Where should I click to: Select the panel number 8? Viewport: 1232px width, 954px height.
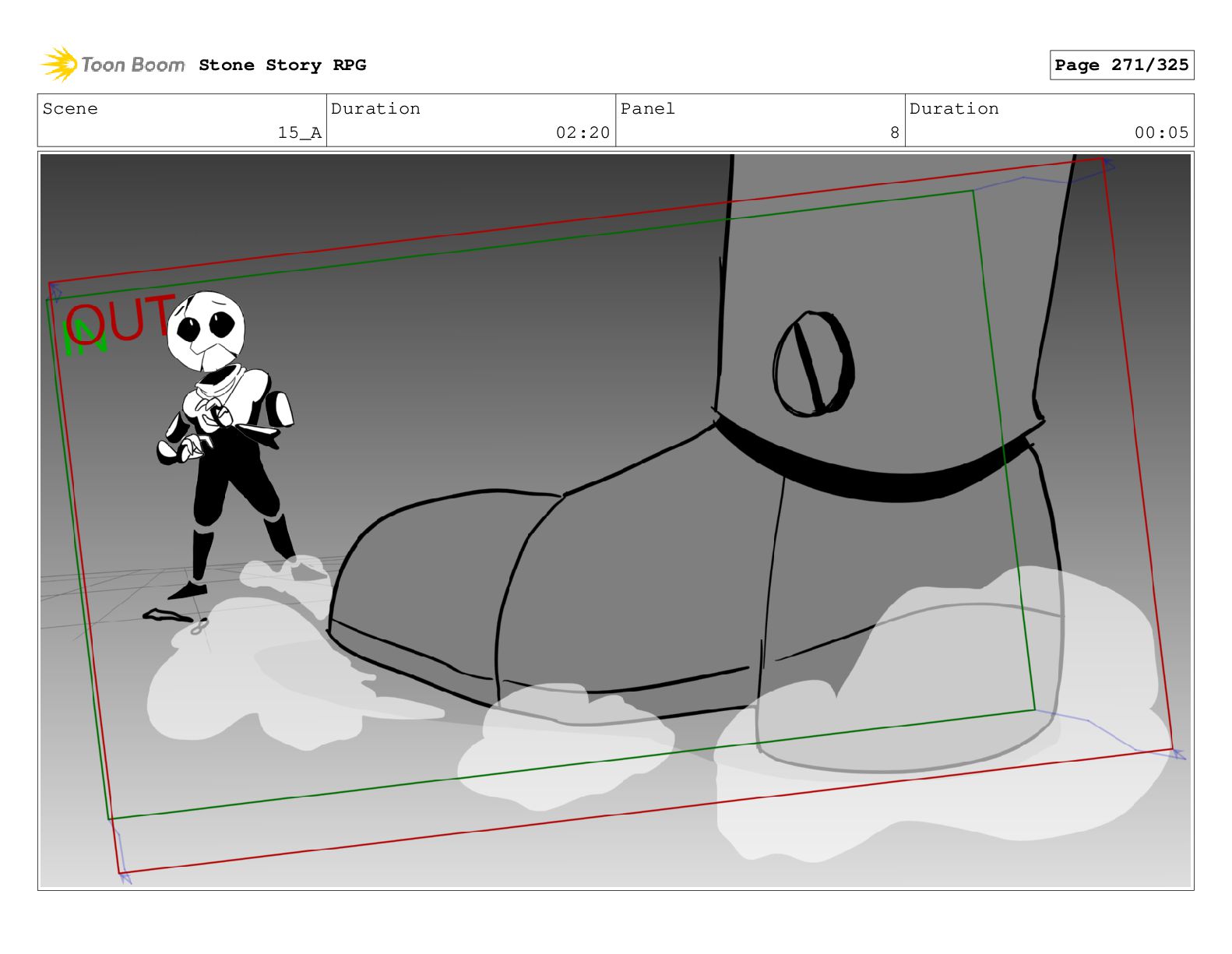894,133
